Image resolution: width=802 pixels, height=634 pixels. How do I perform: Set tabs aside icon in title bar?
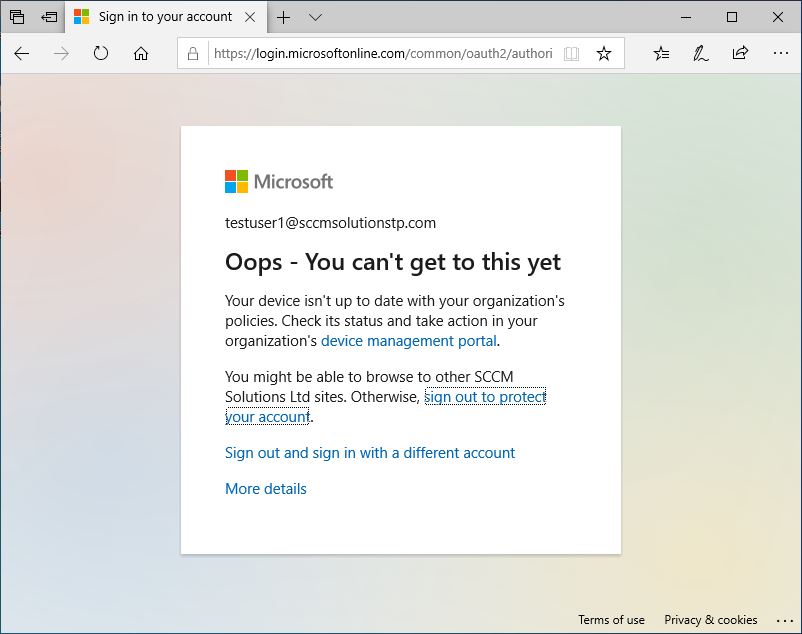48,17
